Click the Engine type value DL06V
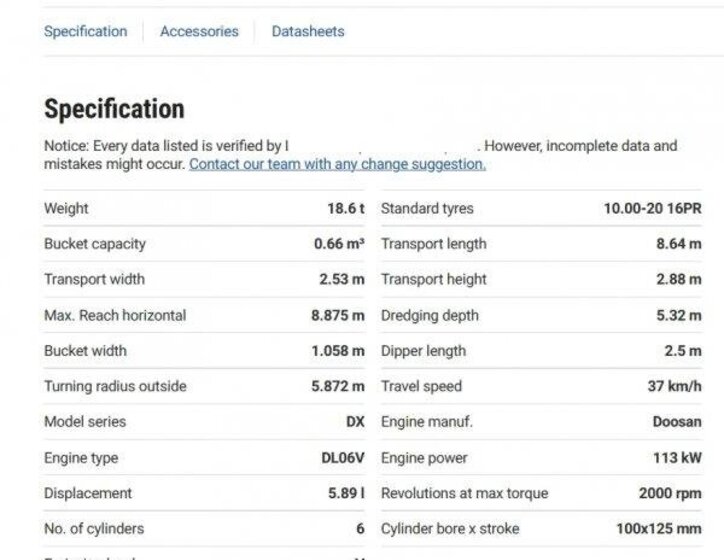Screen dimensions: 724x560 click(x=342, y=458)
